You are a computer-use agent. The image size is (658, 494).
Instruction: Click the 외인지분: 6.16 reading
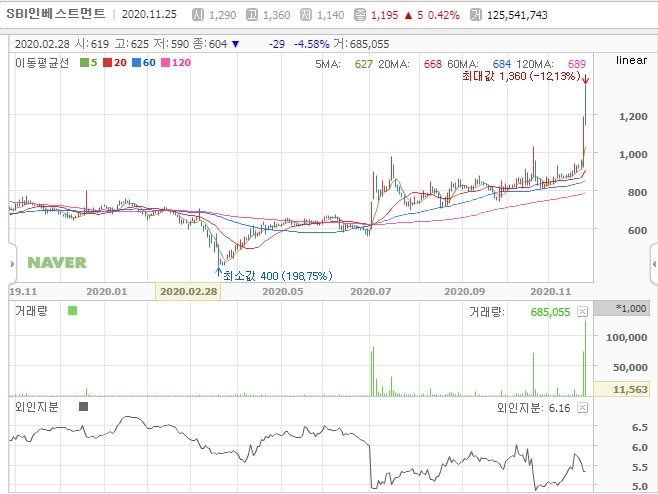(x=533, y=408)
